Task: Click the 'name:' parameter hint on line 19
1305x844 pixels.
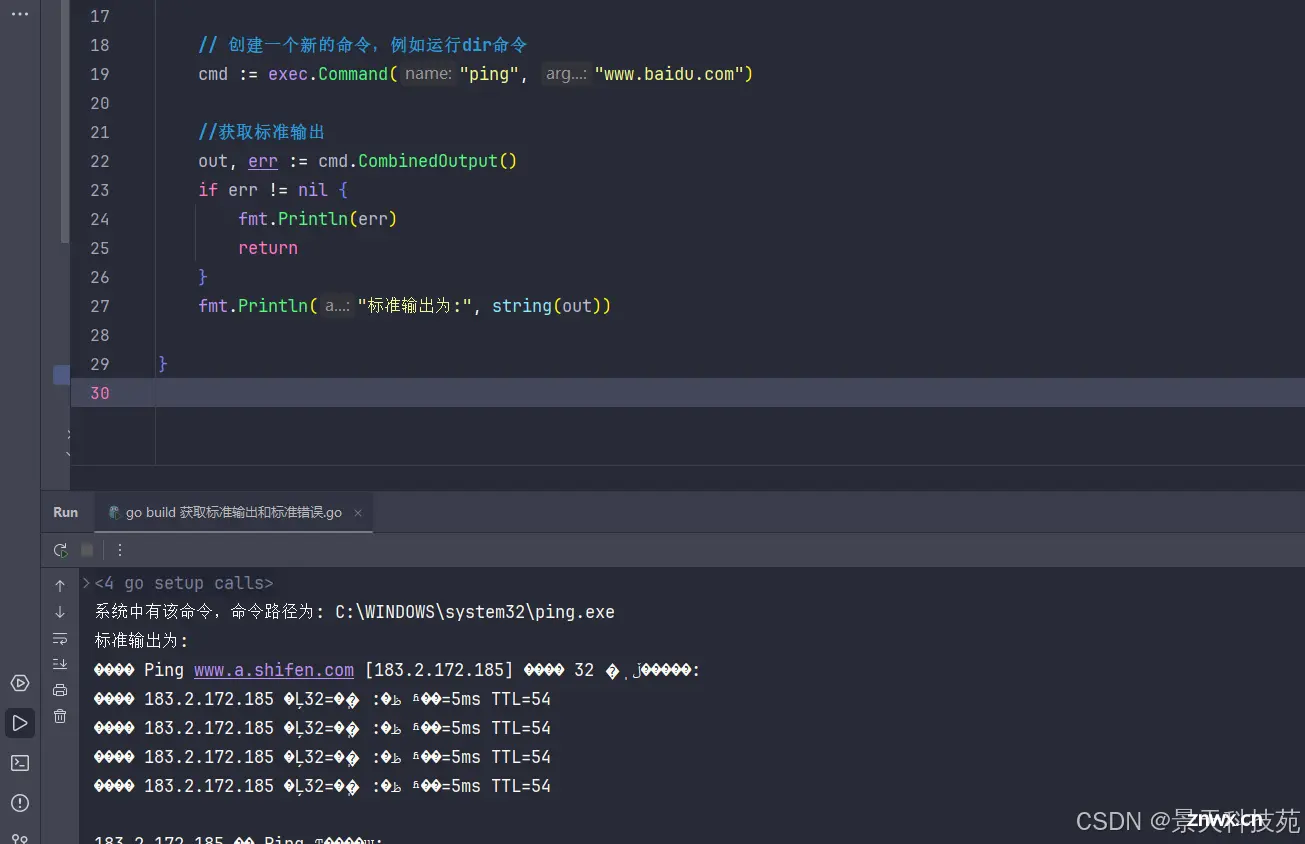Action: point(429,74)
